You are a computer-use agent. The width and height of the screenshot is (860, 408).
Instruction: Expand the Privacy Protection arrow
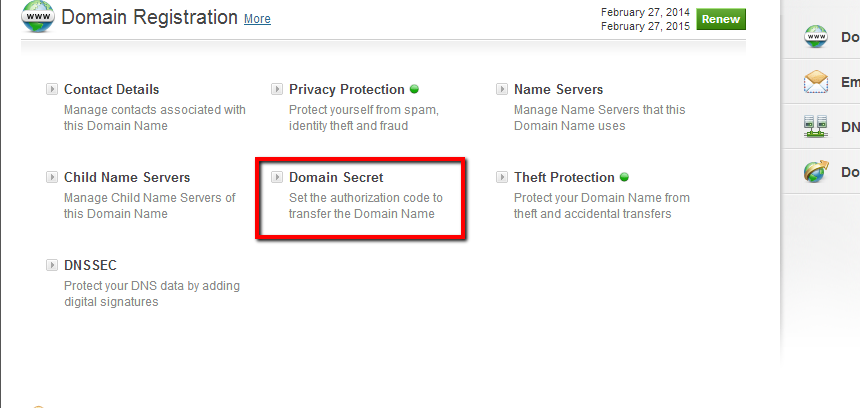point(277,89)
